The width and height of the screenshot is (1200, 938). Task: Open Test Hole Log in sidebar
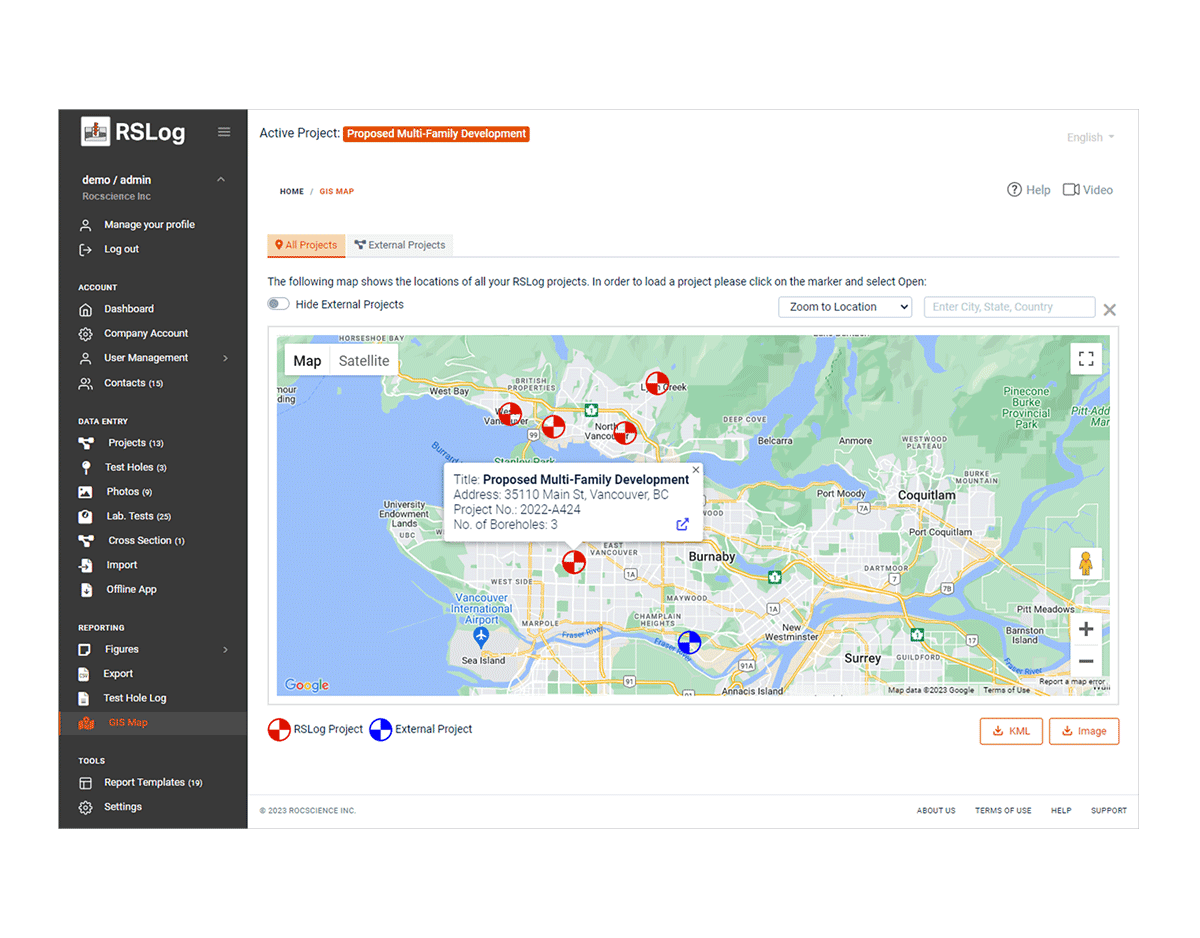(135, 698)
